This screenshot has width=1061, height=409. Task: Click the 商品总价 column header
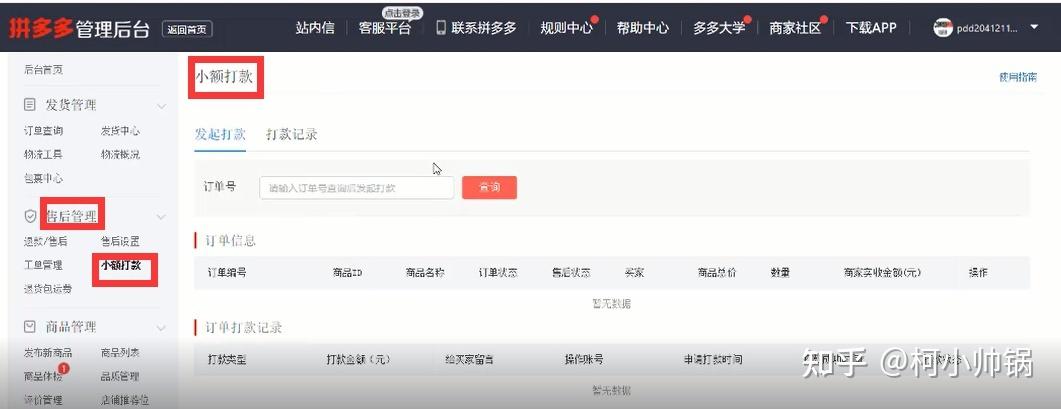(x=717, y=273)
